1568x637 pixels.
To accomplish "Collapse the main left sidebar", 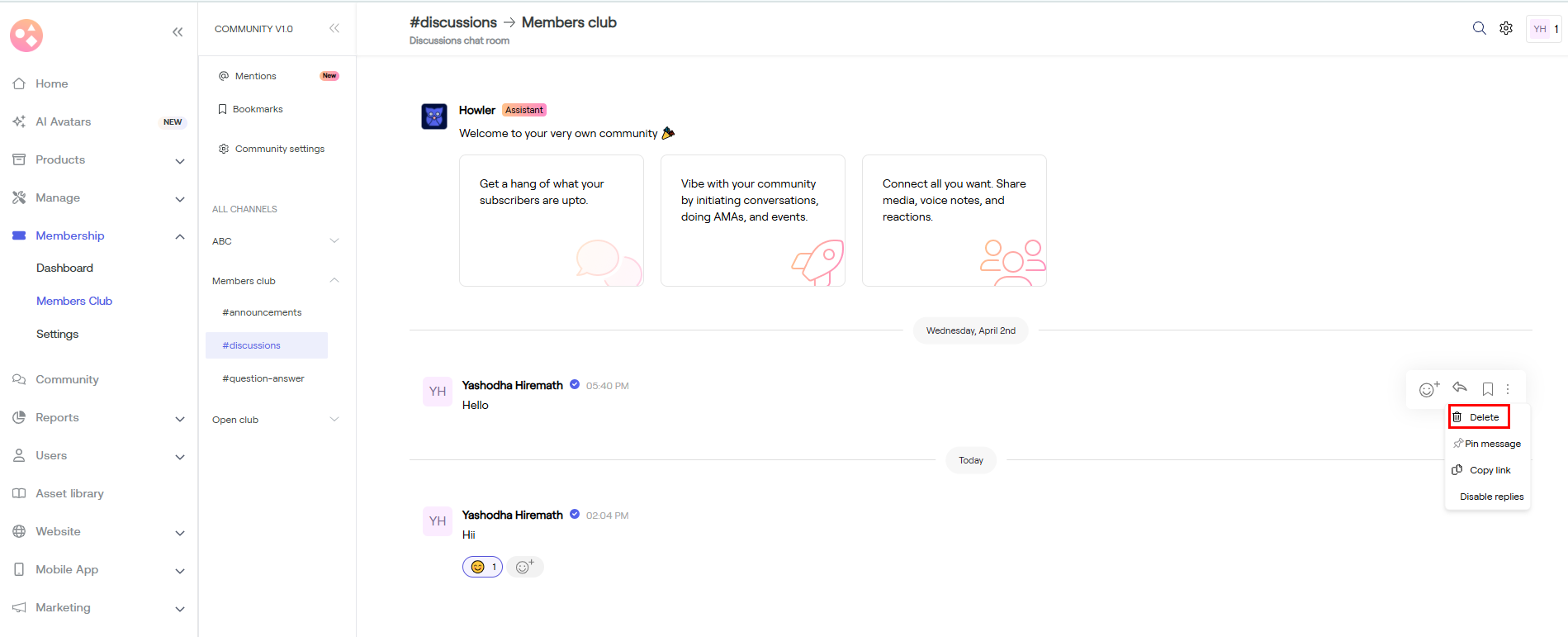I will click(x=178, y=32).
